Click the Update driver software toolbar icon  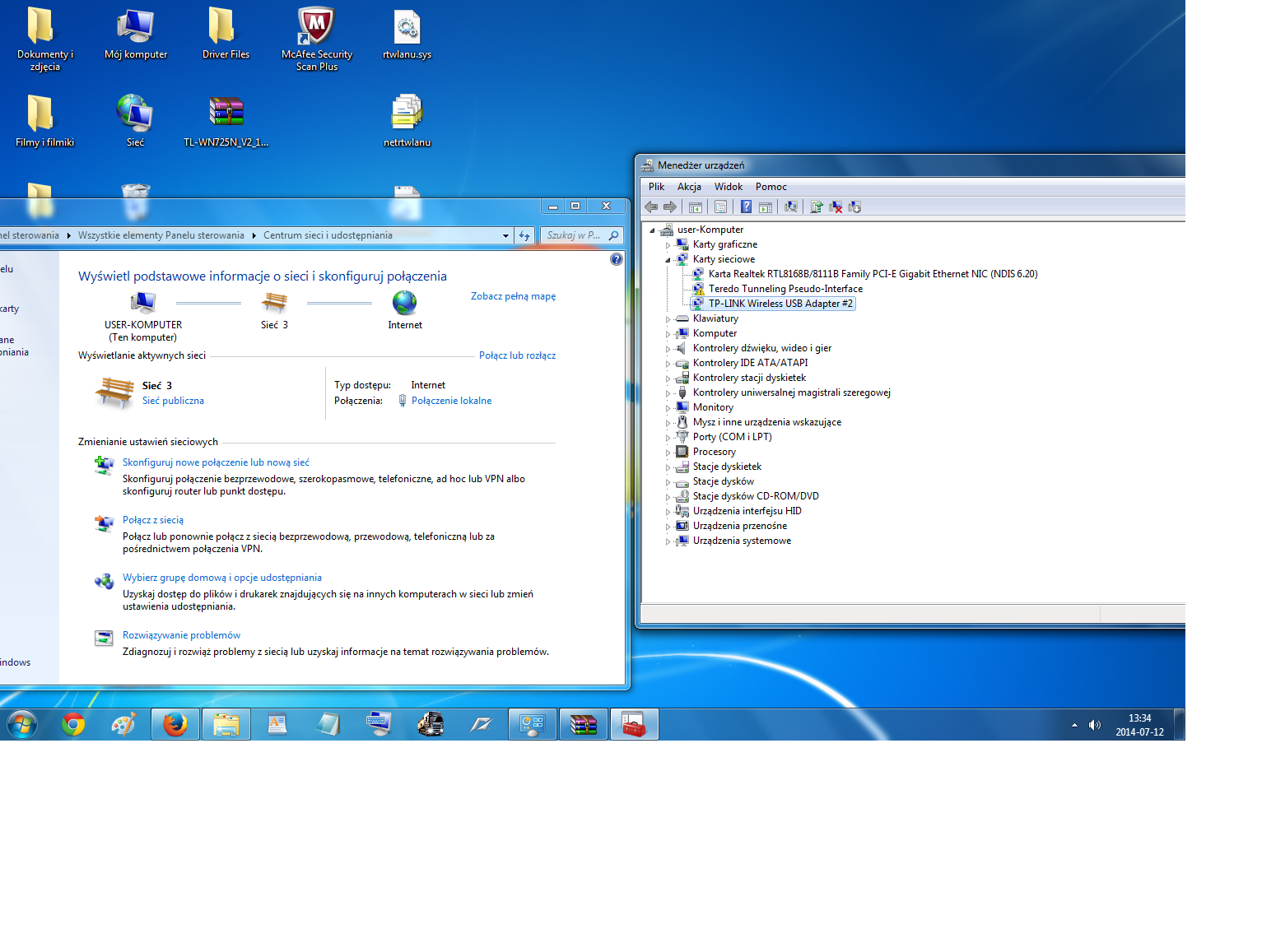817,207
